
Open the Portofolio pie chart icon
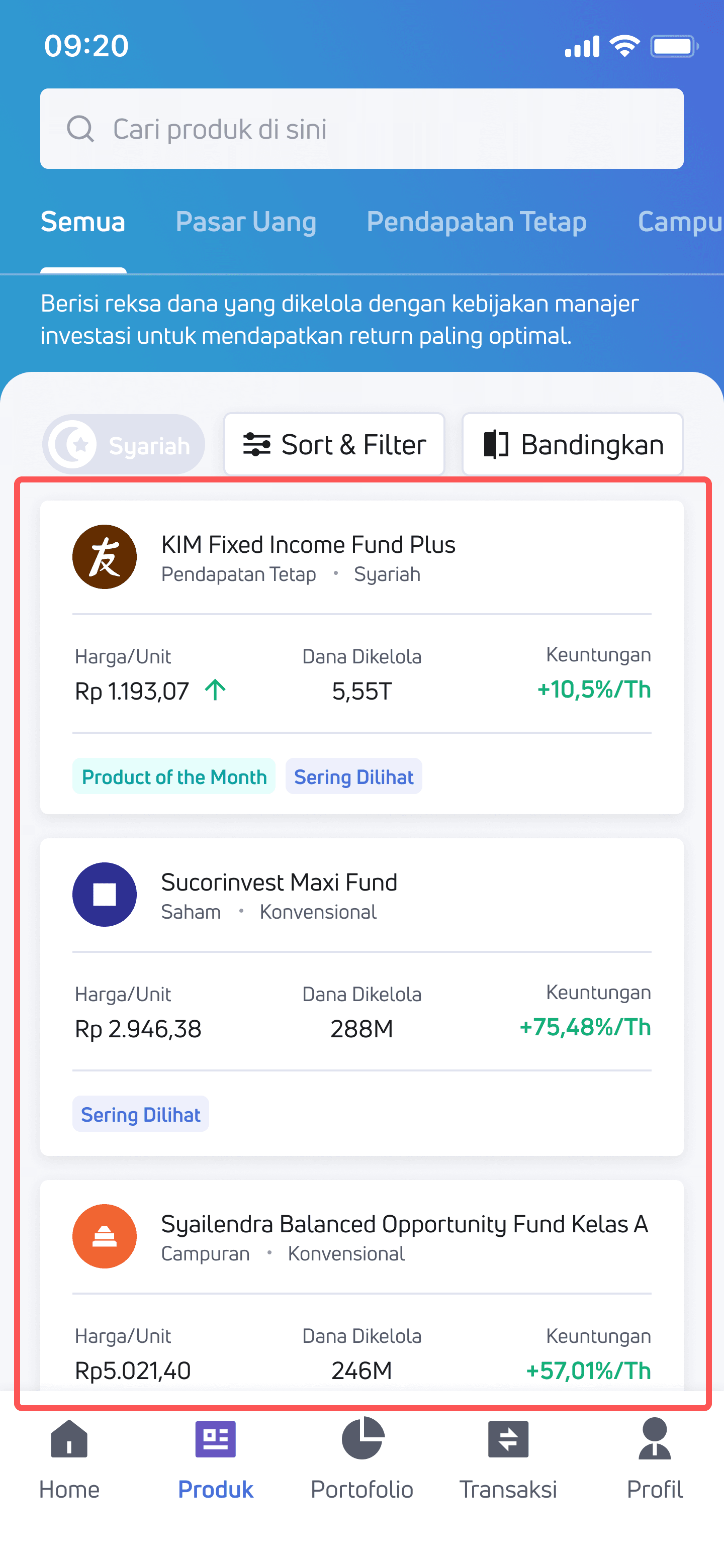click(x=363, y=1439)
